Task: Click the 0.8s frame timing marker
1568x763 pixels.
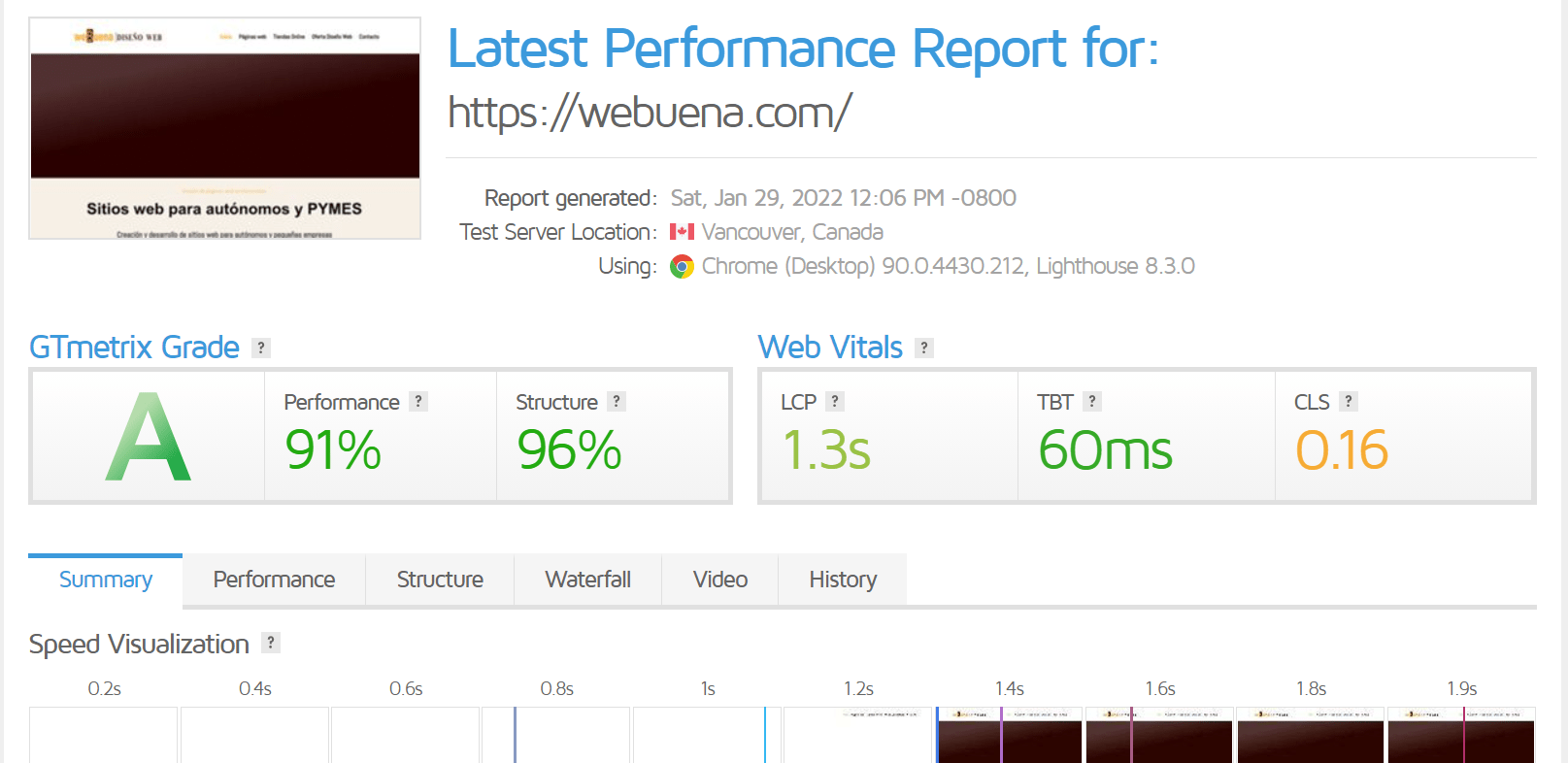Action: coord(515,735)
